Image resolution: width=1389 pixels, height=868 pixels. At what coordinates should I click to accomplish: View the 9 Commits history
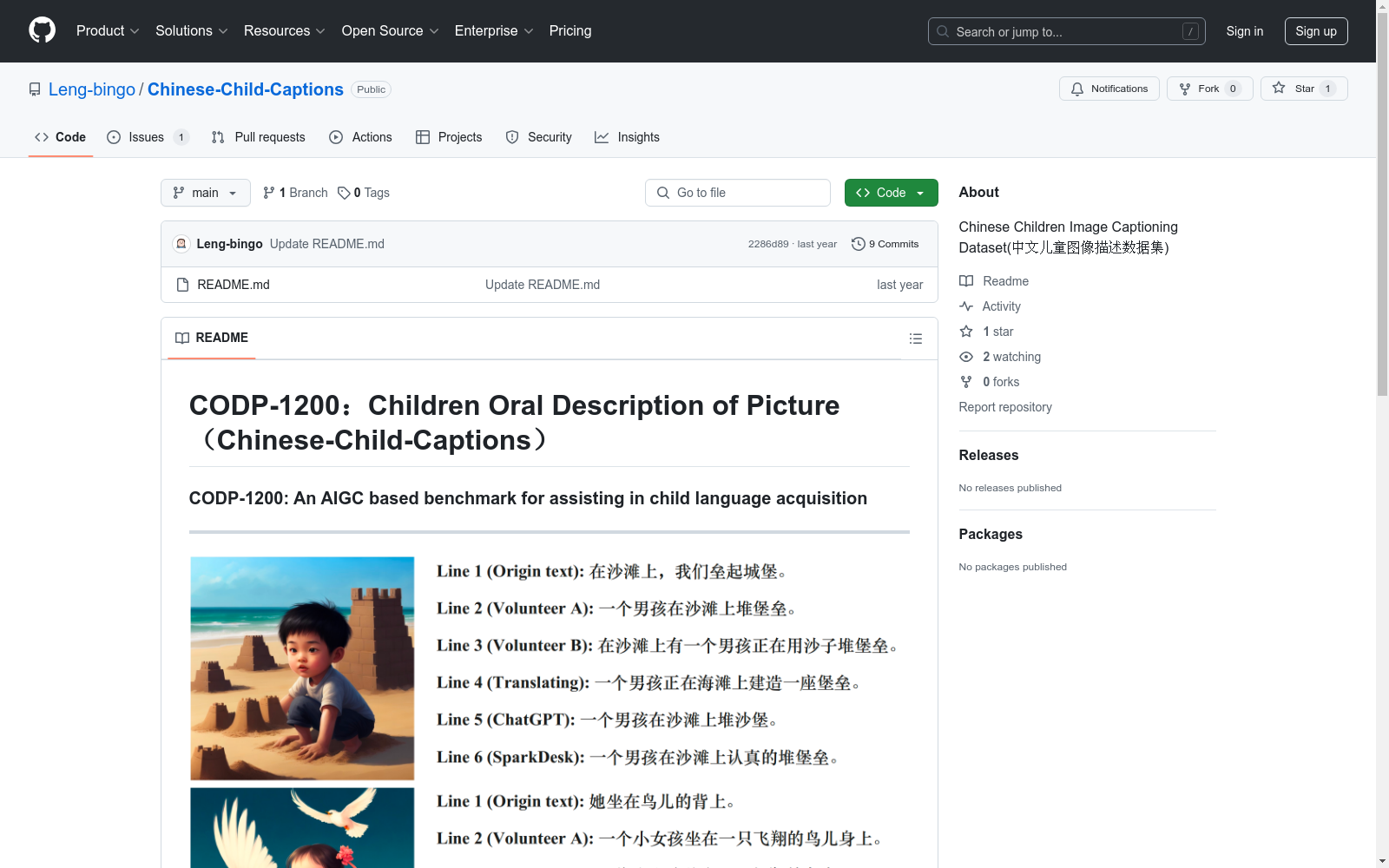[885, 244]
